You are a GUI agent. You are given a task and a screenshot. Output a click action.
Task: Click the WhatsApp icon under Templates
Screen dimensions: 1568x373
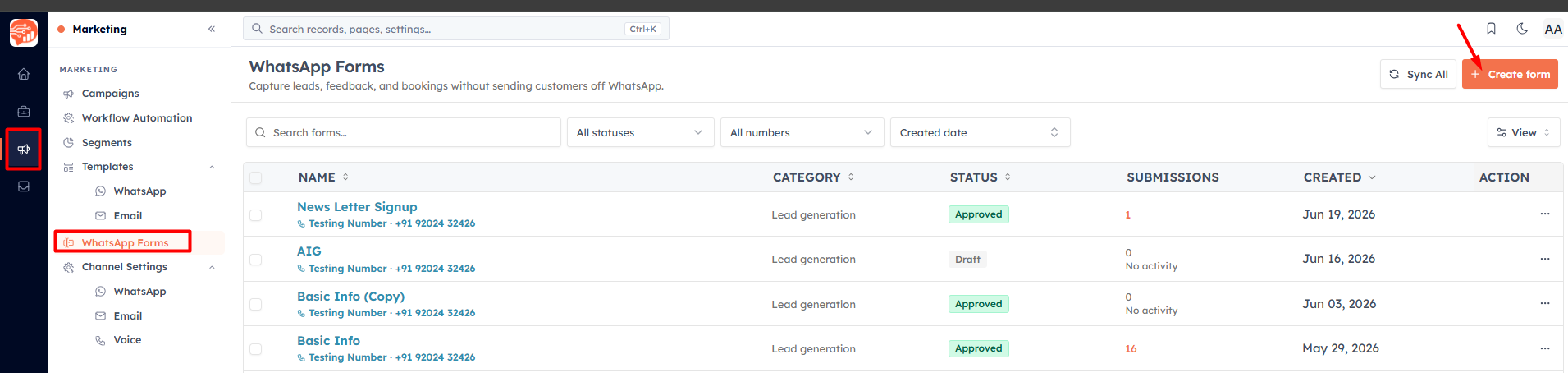[100, 191]
